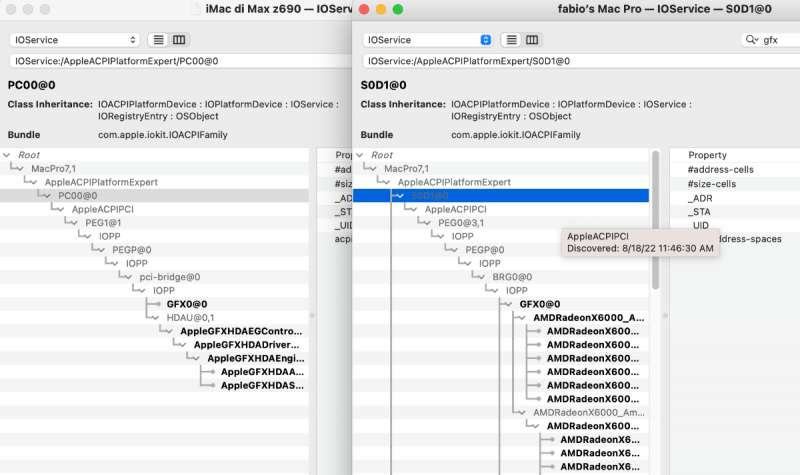
Task: Click the Property column header
Action: point(707,155)
